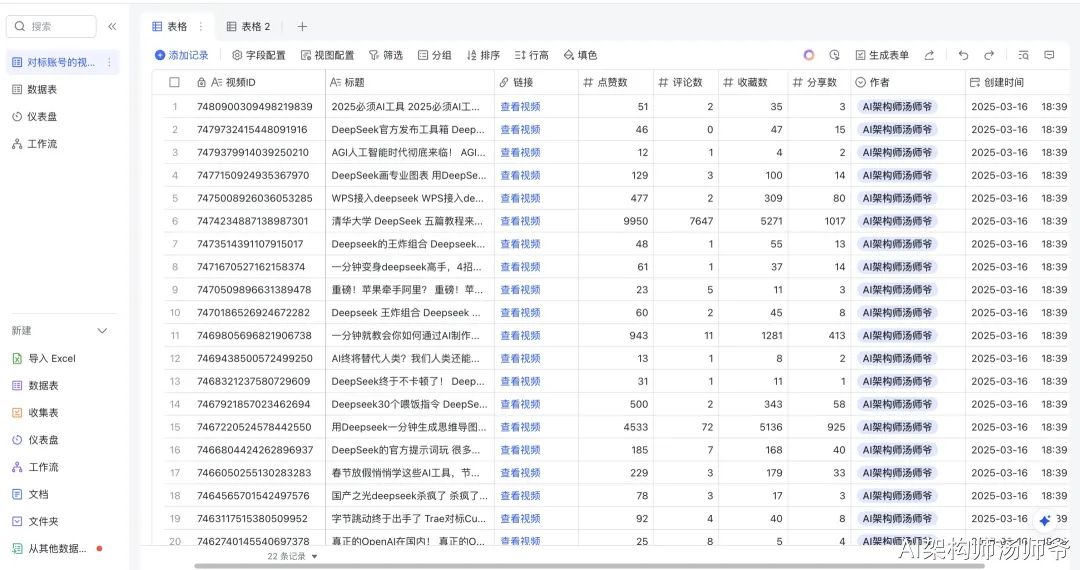Click the history clock icon in the toolbar
Viewport: 1080px width, 570px height.
834,55
